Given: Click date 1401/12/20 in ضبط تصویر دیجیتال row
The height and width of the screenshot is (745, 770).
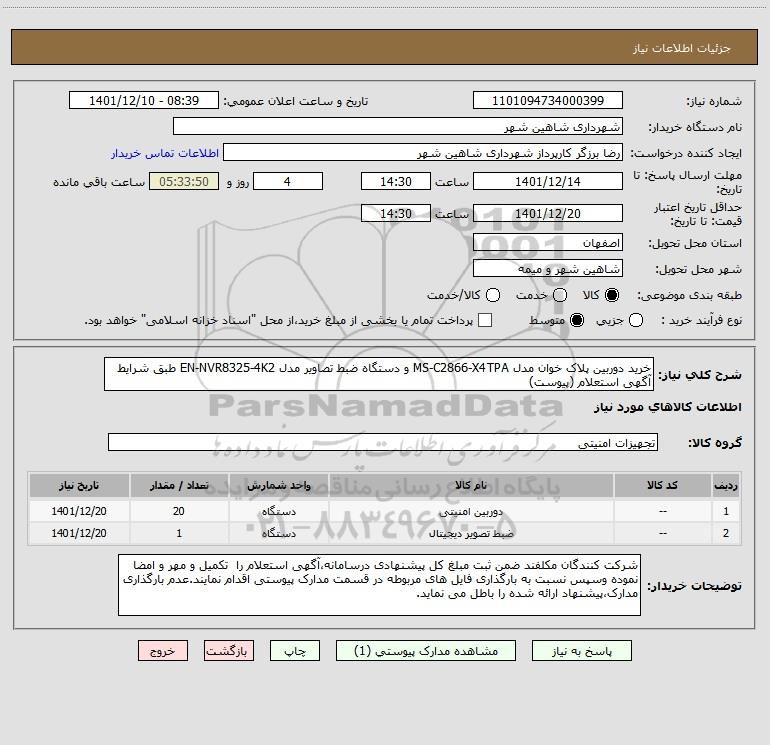Looking at the screenshot, I should click(x=79, y=533).
